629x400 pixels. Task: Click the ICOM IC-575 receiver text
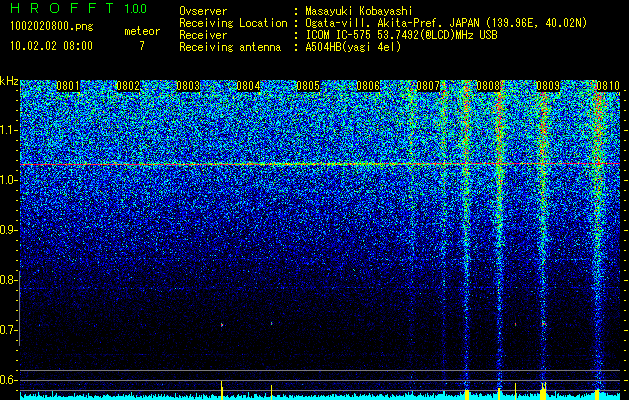pyautogui.click(x=401, y=35)
